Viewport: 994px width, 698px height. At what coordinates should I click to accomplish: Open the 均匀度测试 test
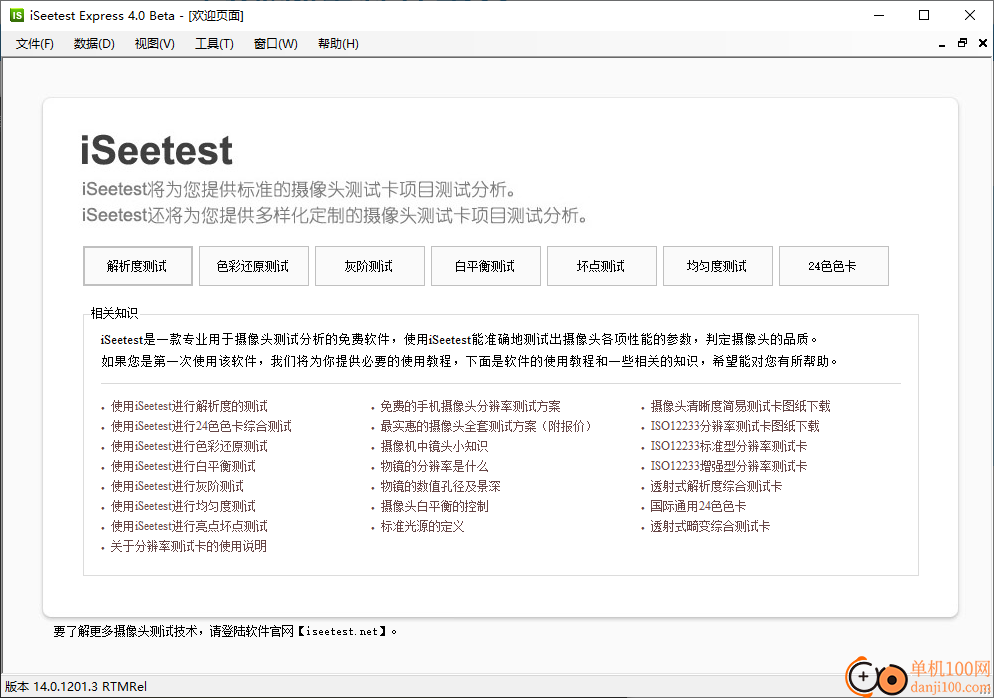click(718, 266)
